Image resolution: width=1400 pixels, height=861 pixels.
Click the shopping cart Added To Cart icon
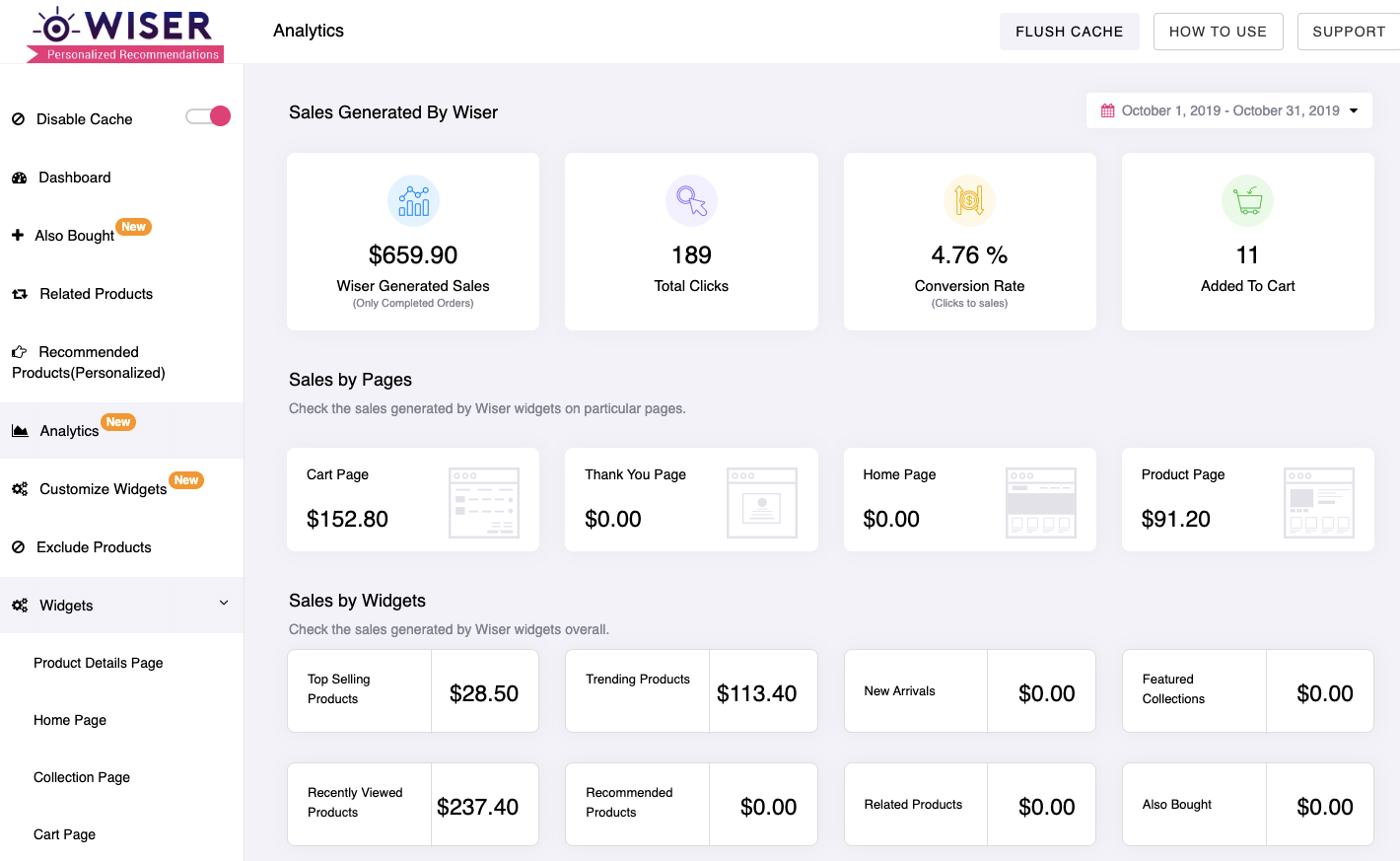[x=1248, y=201]
